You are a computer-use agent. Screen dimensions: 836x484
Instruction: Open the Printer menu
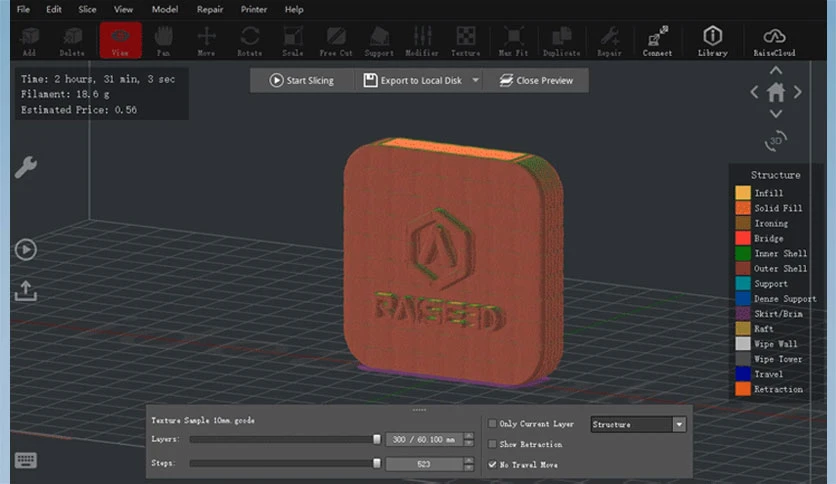pos(254,9)
